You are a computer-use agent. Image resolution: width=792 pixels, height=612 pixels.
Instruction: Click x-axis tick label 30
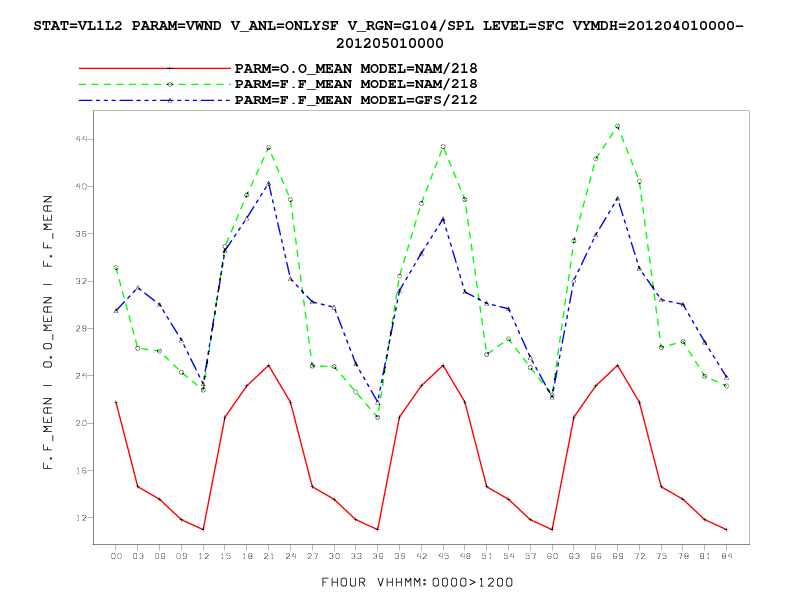tap(334, 556)
